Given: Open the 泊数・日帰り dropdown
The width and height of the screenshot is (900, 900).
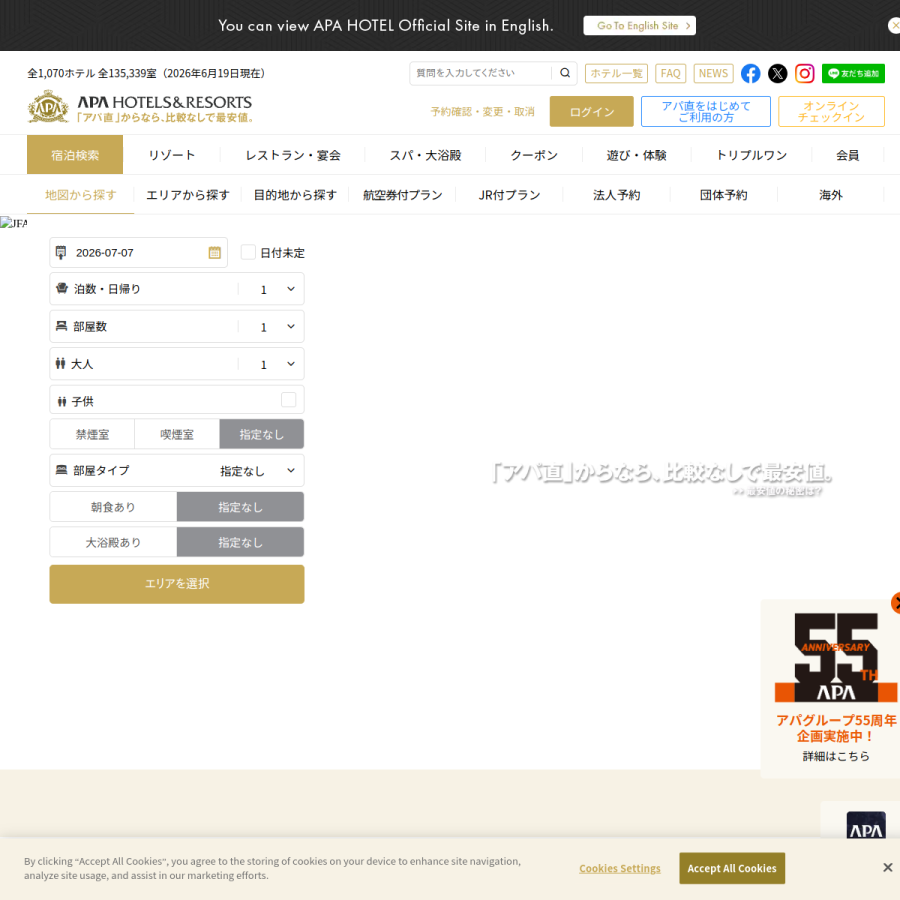Looking at the screenshot, I should [x=177, y=289].
